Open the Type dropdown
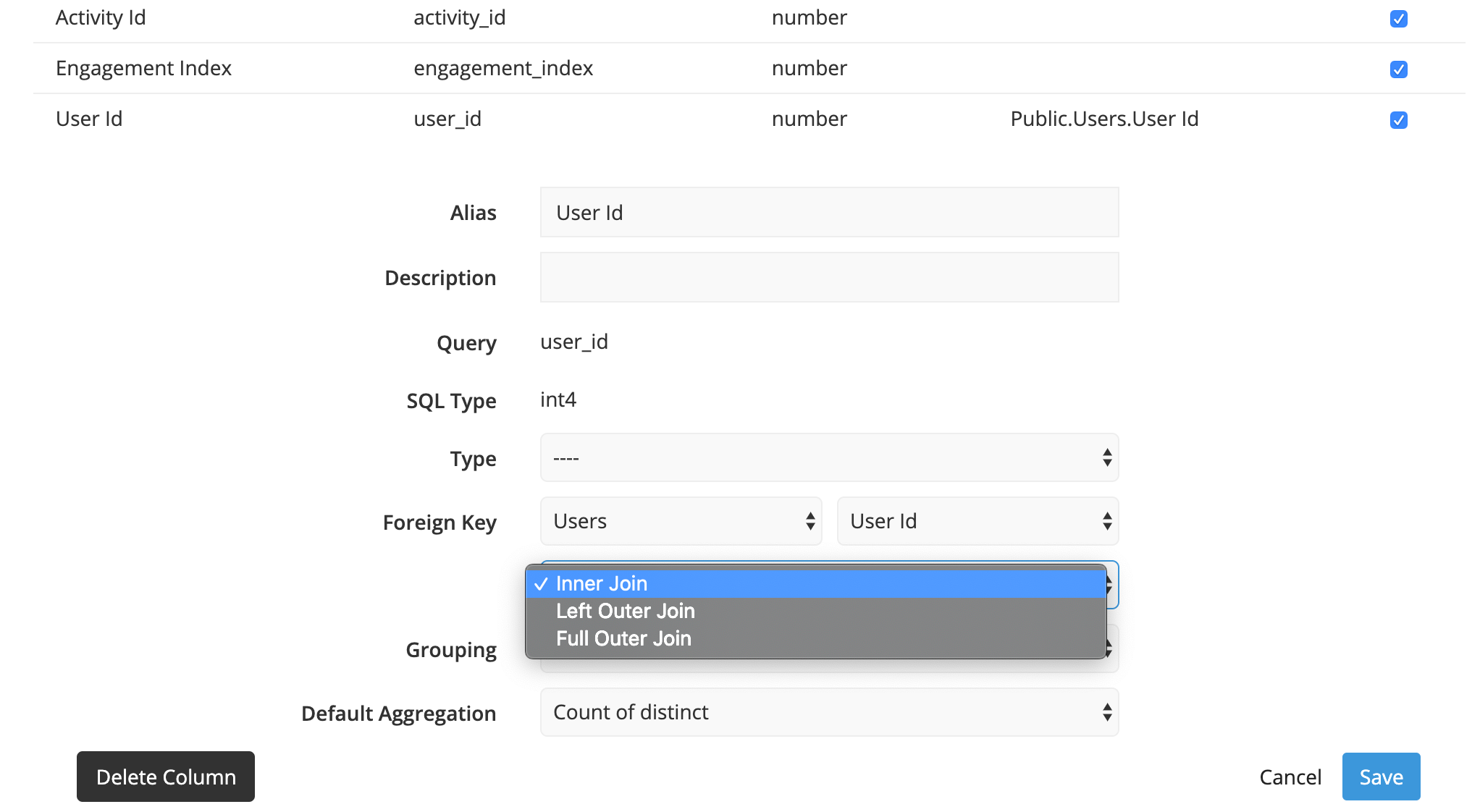This screenshot has width=1480, height=812. tap(829, 457)
